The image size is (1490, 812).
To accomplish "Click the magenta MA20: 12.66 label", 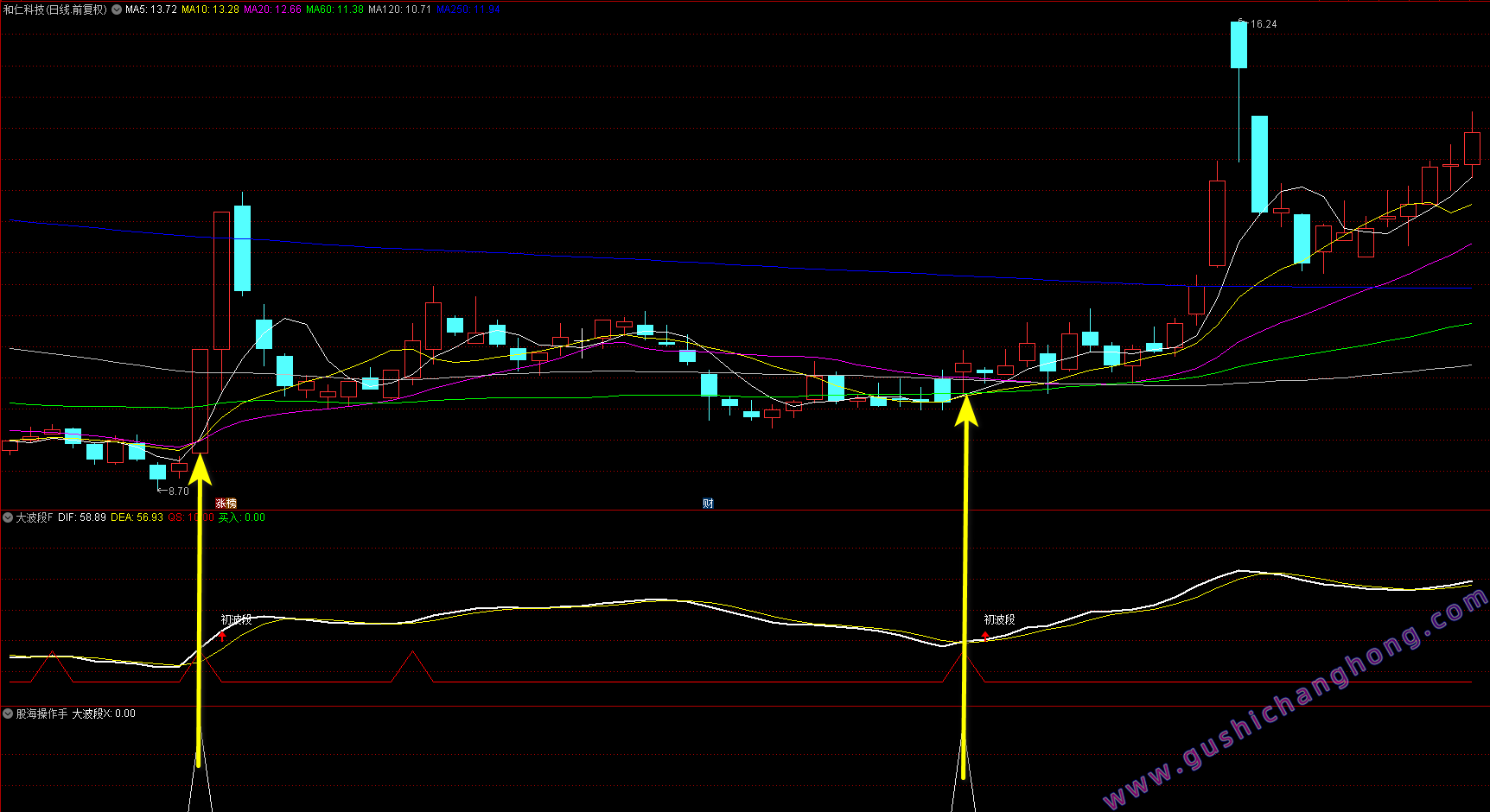I will point(272,10).
